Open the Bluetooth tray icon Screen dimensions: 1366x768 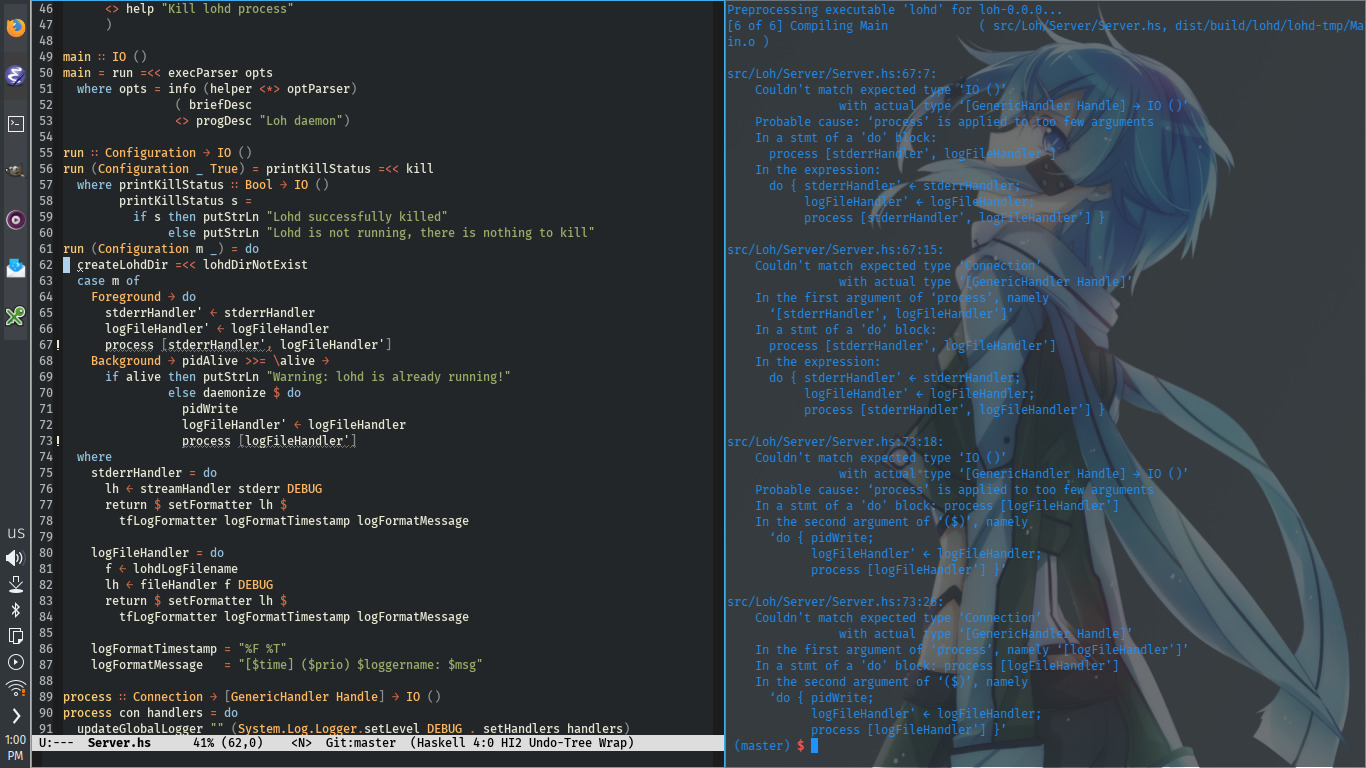pos(16,610)
